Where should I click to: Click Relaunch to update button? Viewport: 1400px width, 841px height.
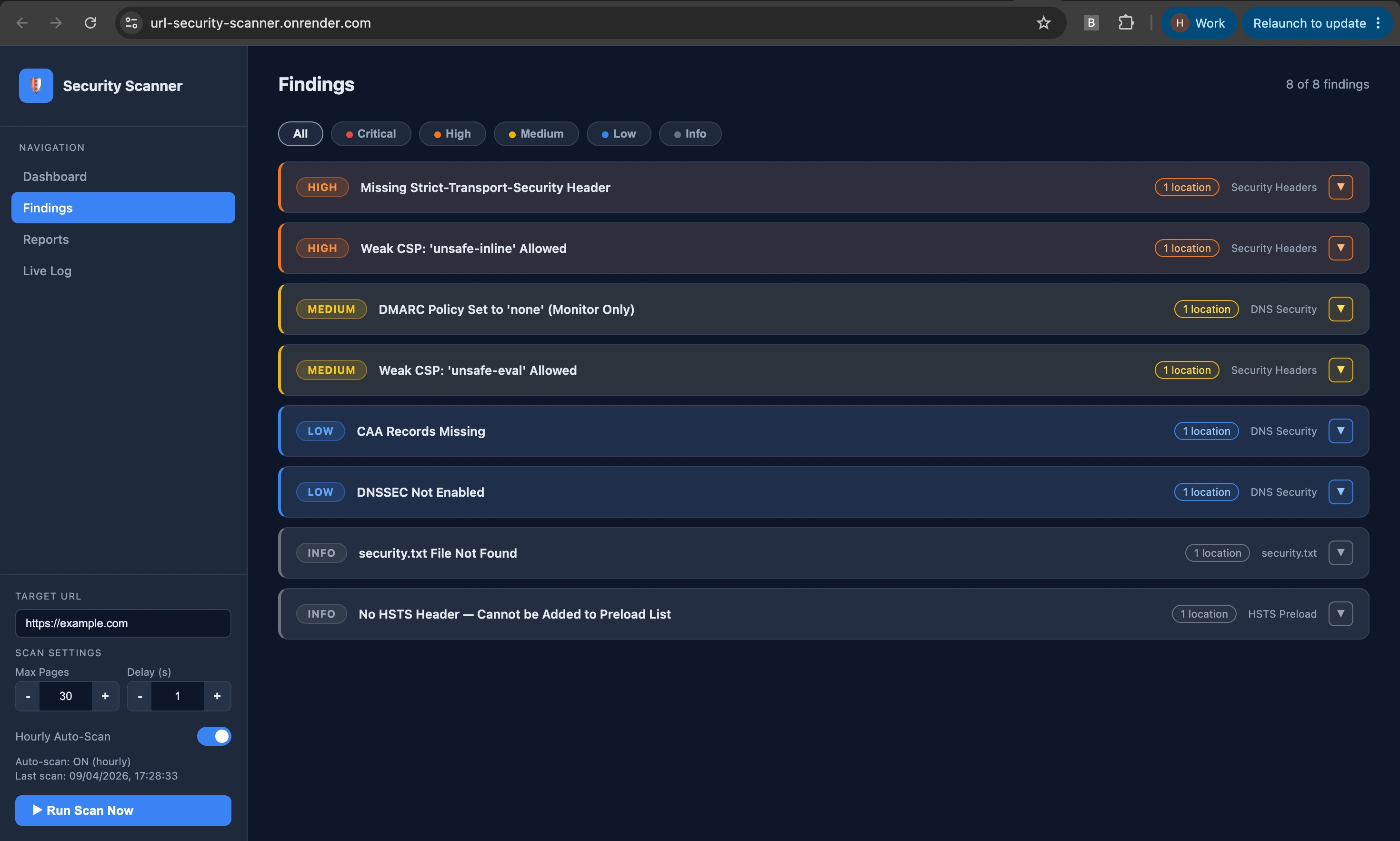coord(1309,23)
